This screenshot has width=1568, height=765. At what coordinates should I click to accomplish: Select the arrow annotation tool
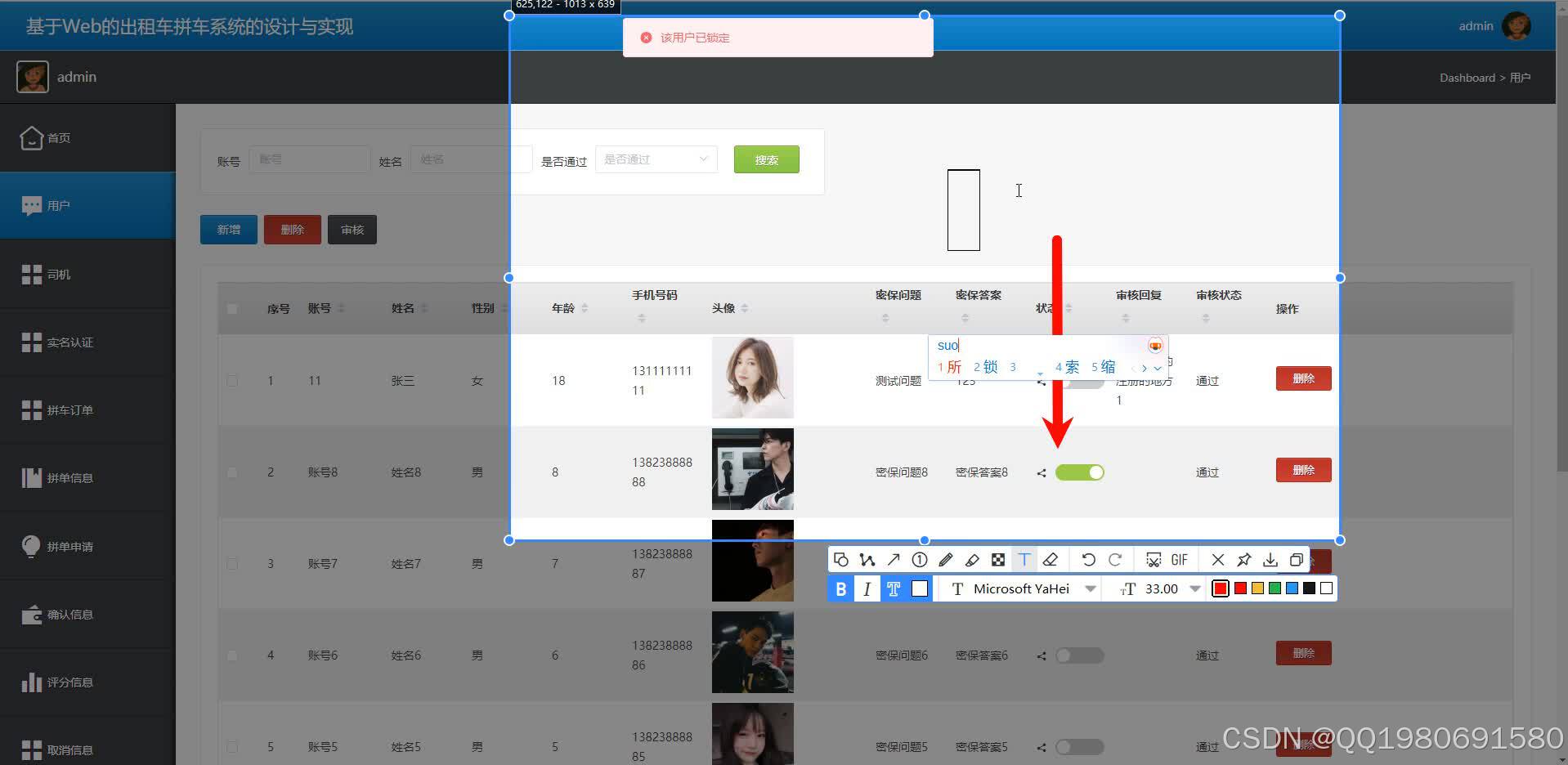click(x=894, y=560)
